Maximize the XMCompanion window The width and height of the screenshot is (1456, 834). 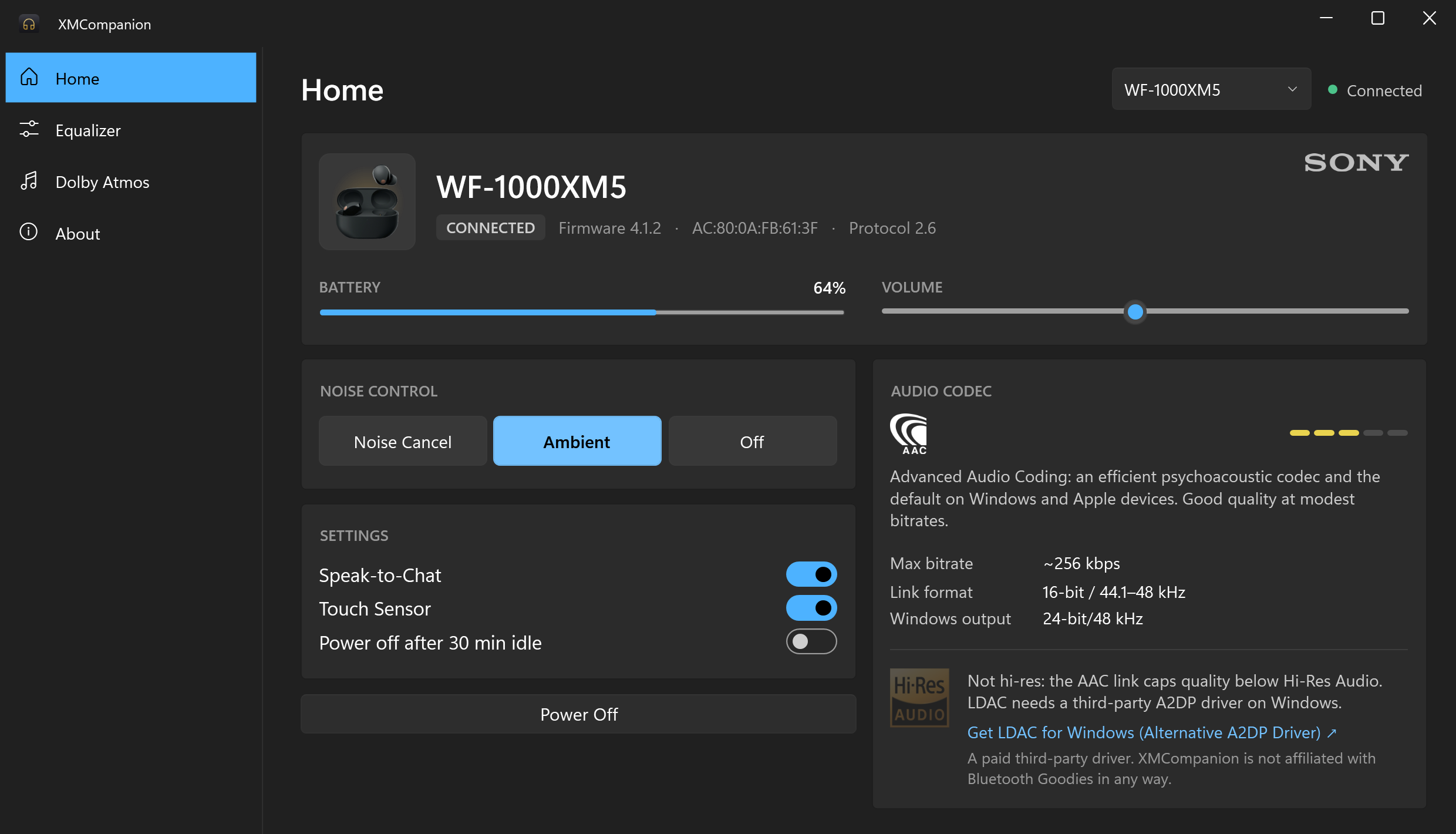point(1378,18)
